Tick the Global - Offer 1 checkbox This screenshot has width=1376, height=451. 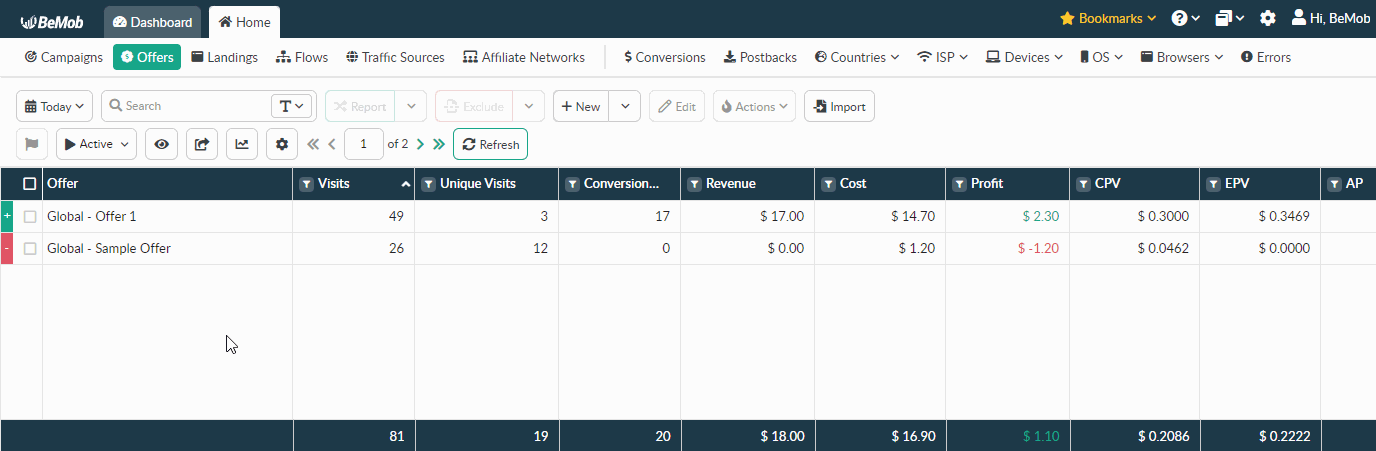[30, 216]
